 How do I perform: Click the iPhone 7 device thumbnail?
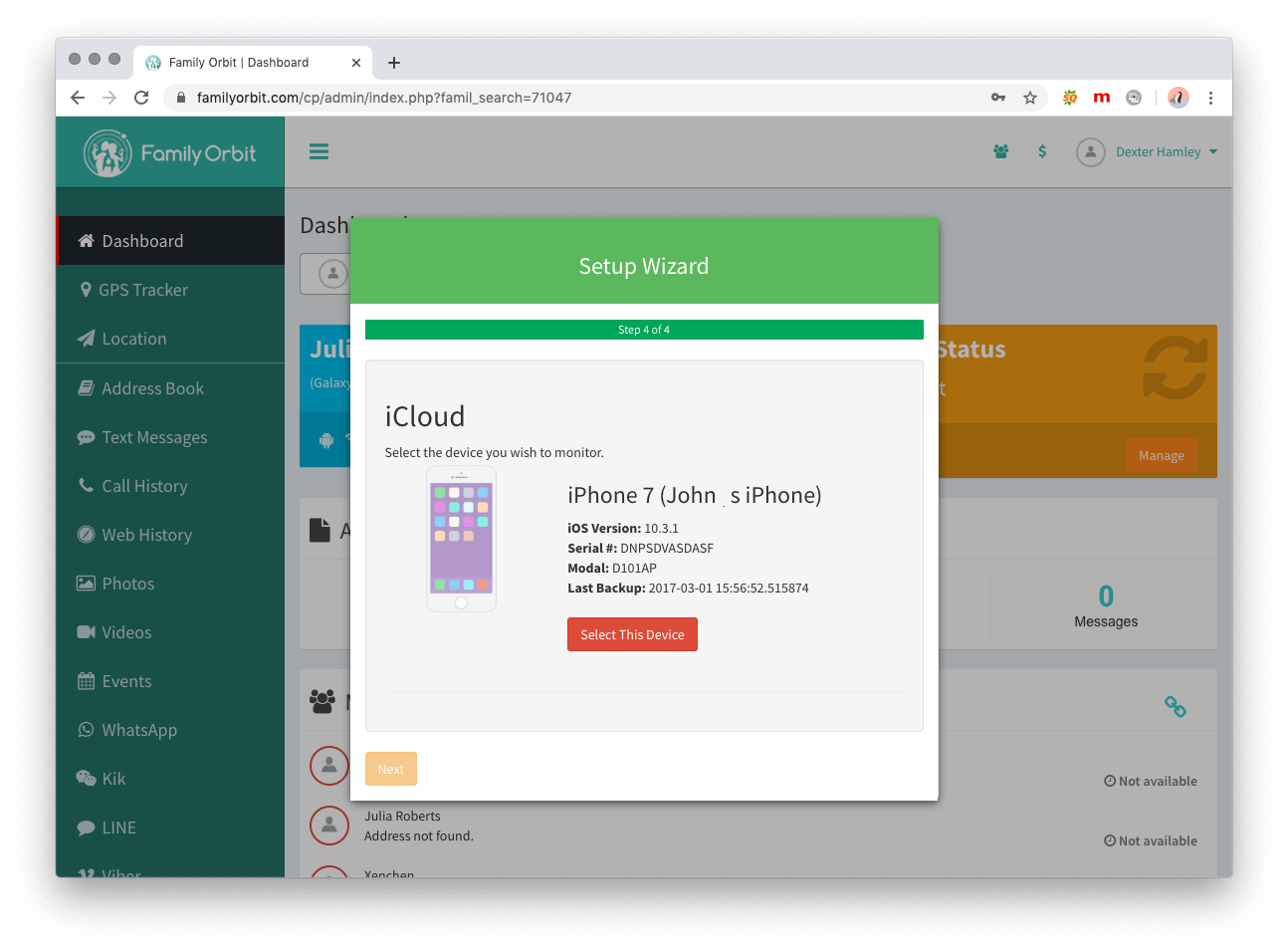tap(461, 539)
